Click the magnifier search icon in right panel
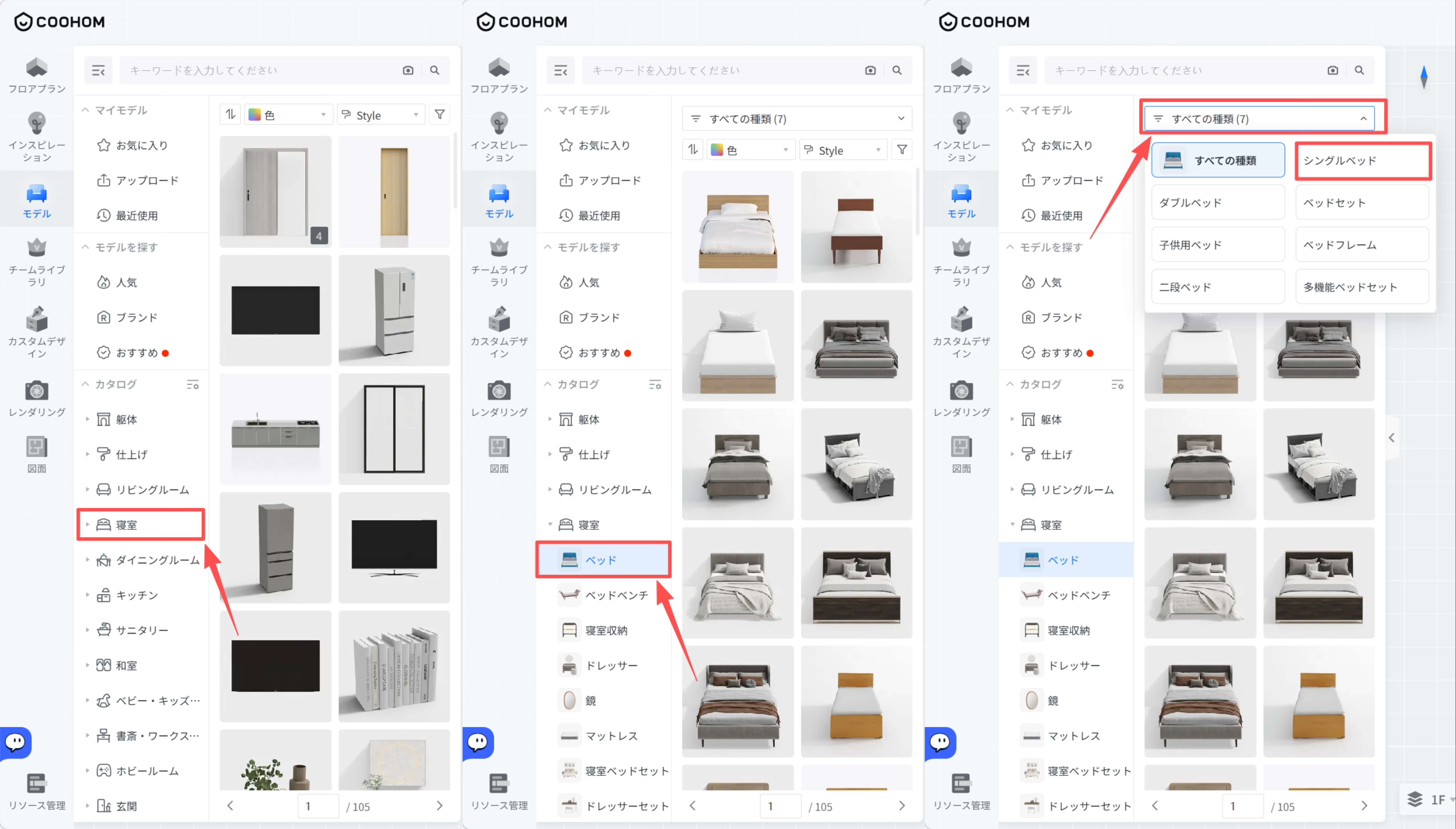 (x=1359, y=71)
